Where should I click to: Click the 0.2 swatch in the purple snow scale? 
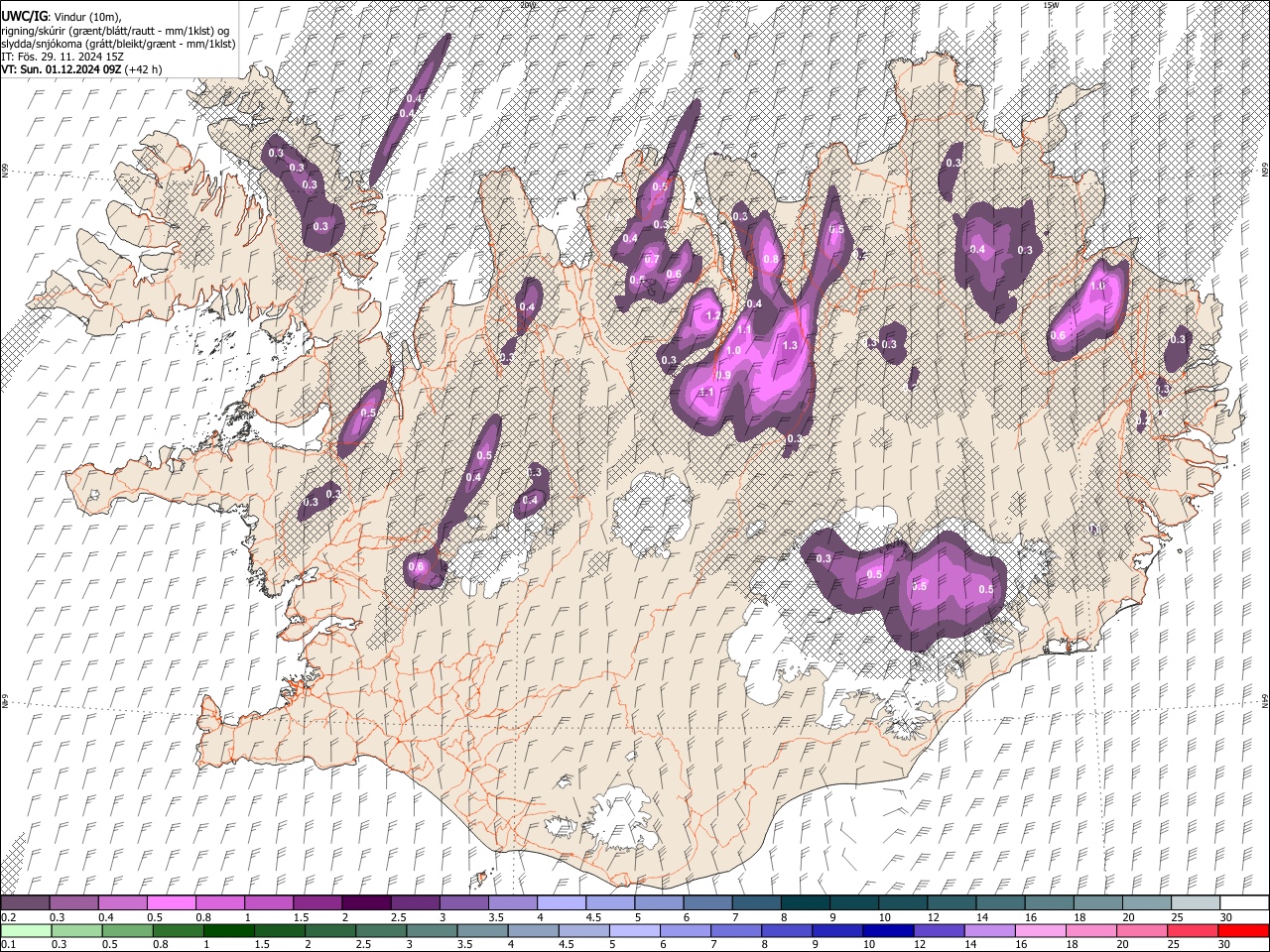coord(25,903)
